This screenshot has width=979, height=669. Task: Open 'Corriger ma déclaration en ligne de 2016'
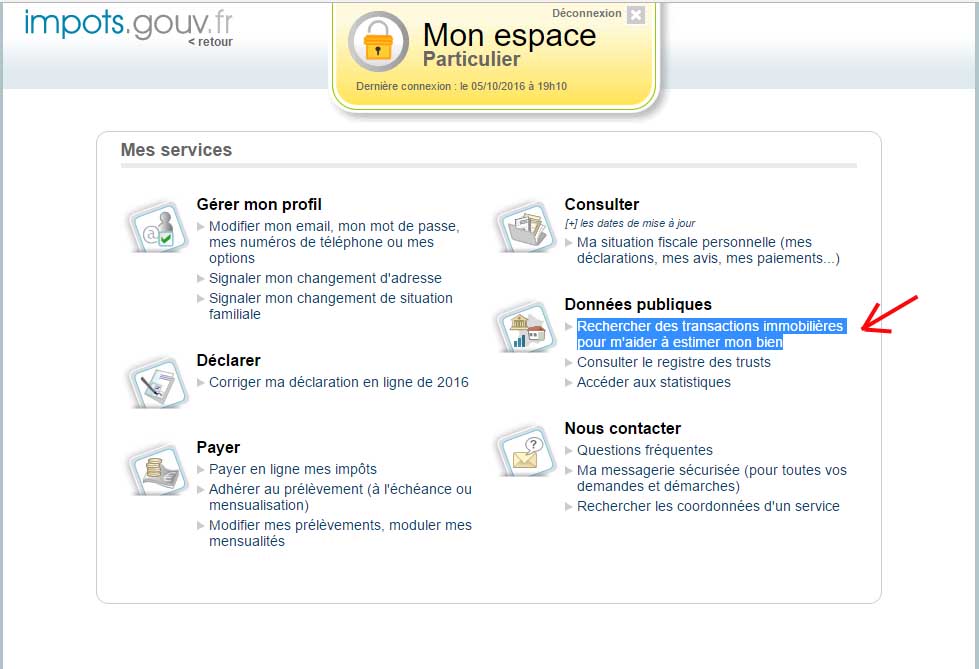pyautogui.click(x=338, y=382)
